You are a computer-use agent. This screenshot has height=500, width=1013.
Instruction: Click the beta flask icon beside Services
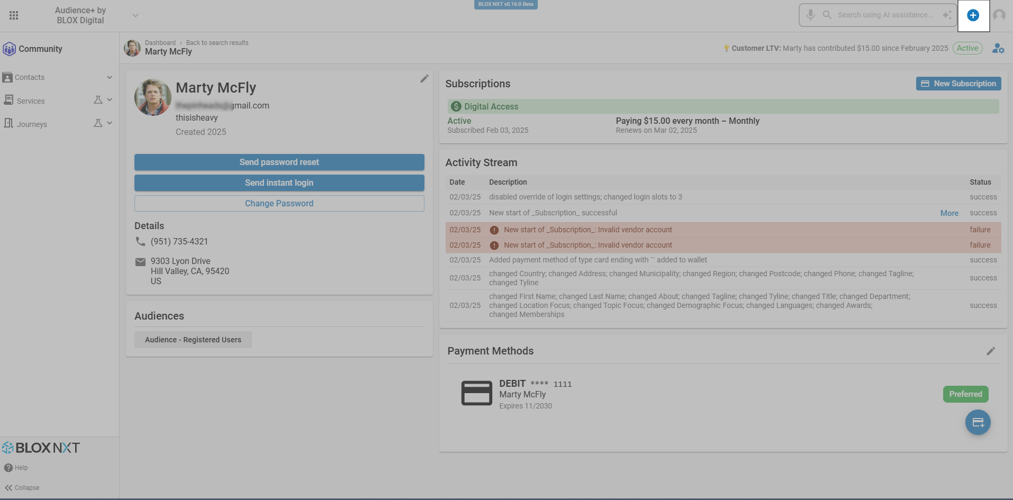click(98, 100)
